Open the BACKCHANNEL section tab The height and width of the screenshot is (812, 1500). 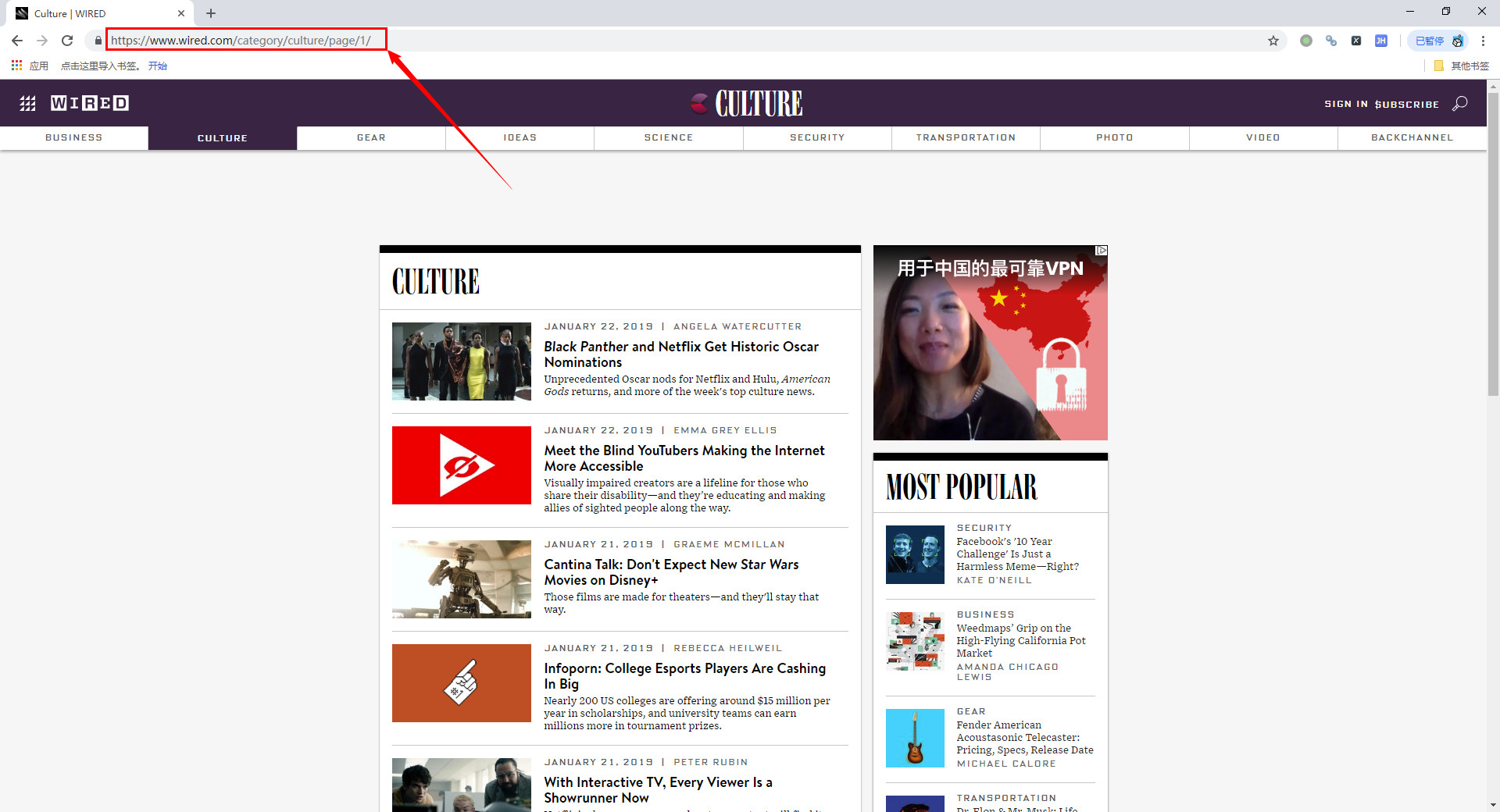click(1412, 137)
